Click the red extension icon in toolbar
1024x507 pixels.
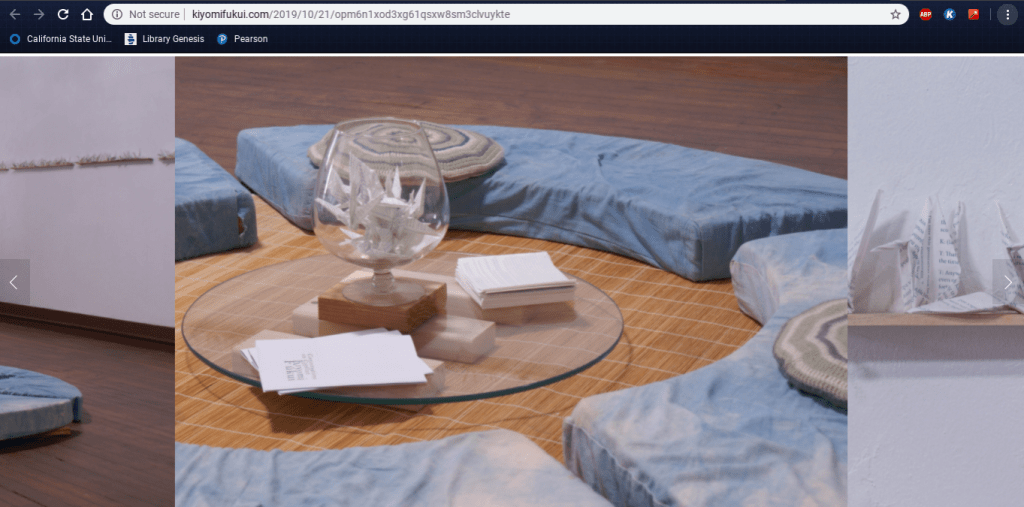pos(973,15)
